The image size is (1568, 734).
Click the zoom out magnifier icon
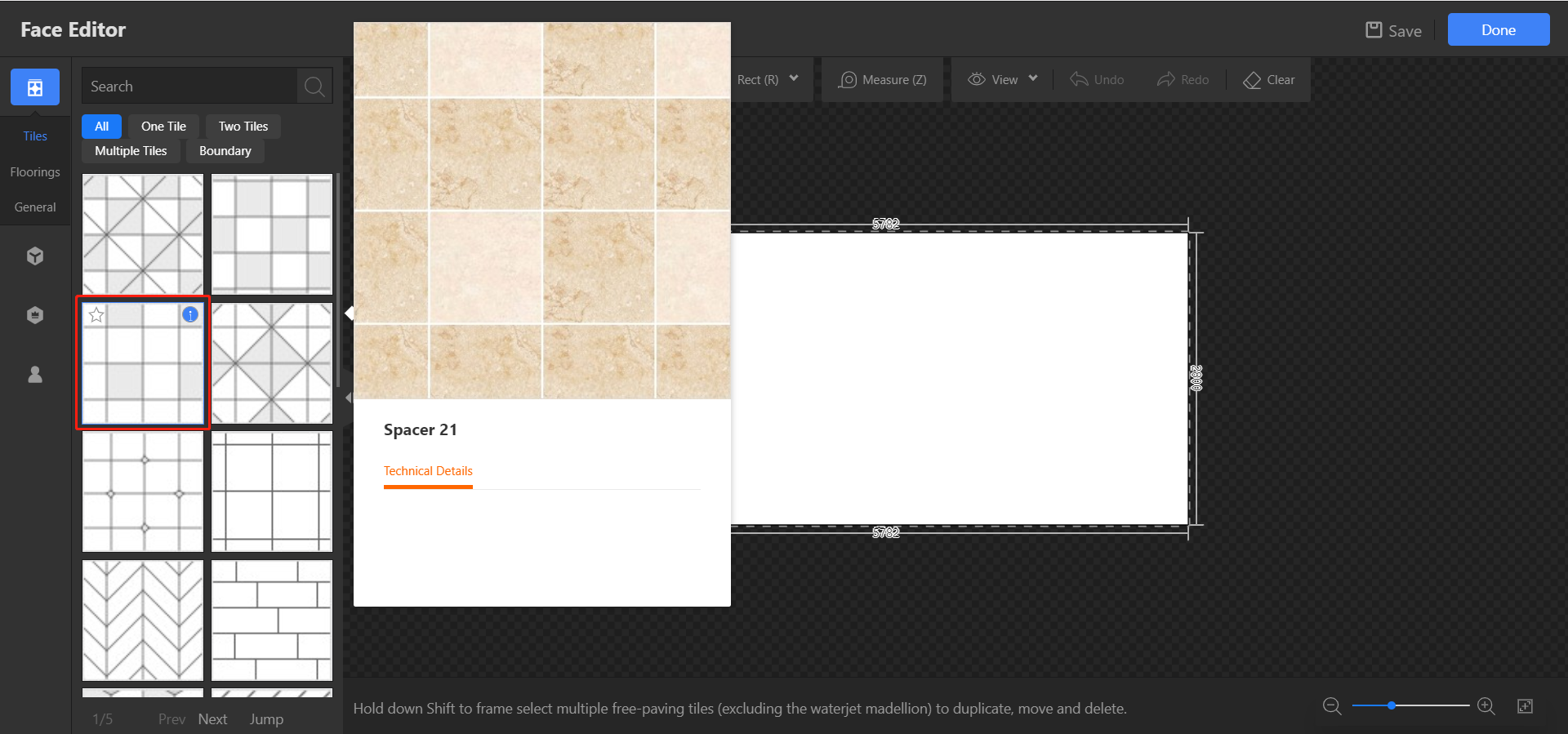[1332, 706]
